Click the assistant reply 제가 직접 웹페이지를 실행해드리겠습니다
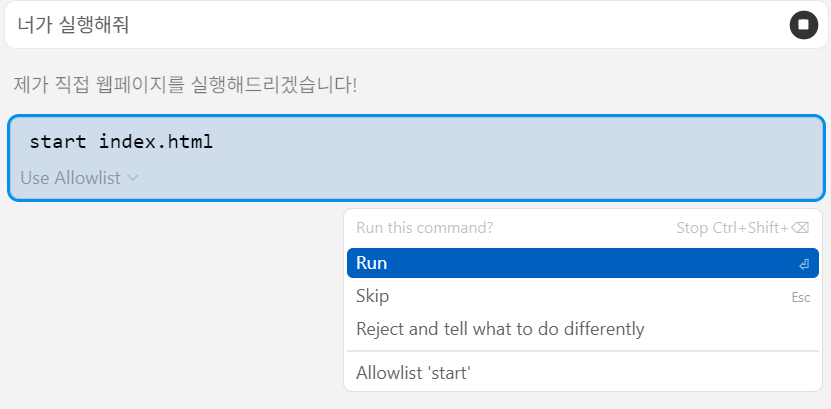Screen dimensions: 831x409 [185, 85]
